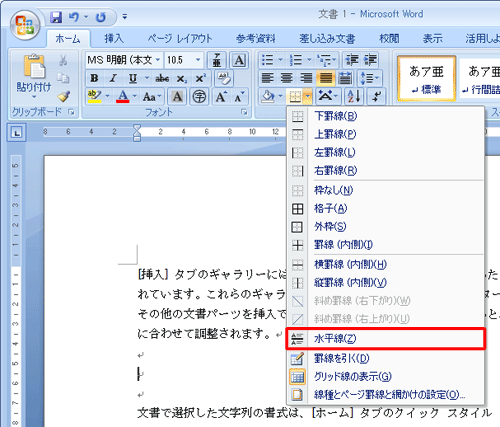Image resolution: width=500 pixels, height=427 pixels.
Task: Switch to the ホーム tab
Action: (68, 39)
